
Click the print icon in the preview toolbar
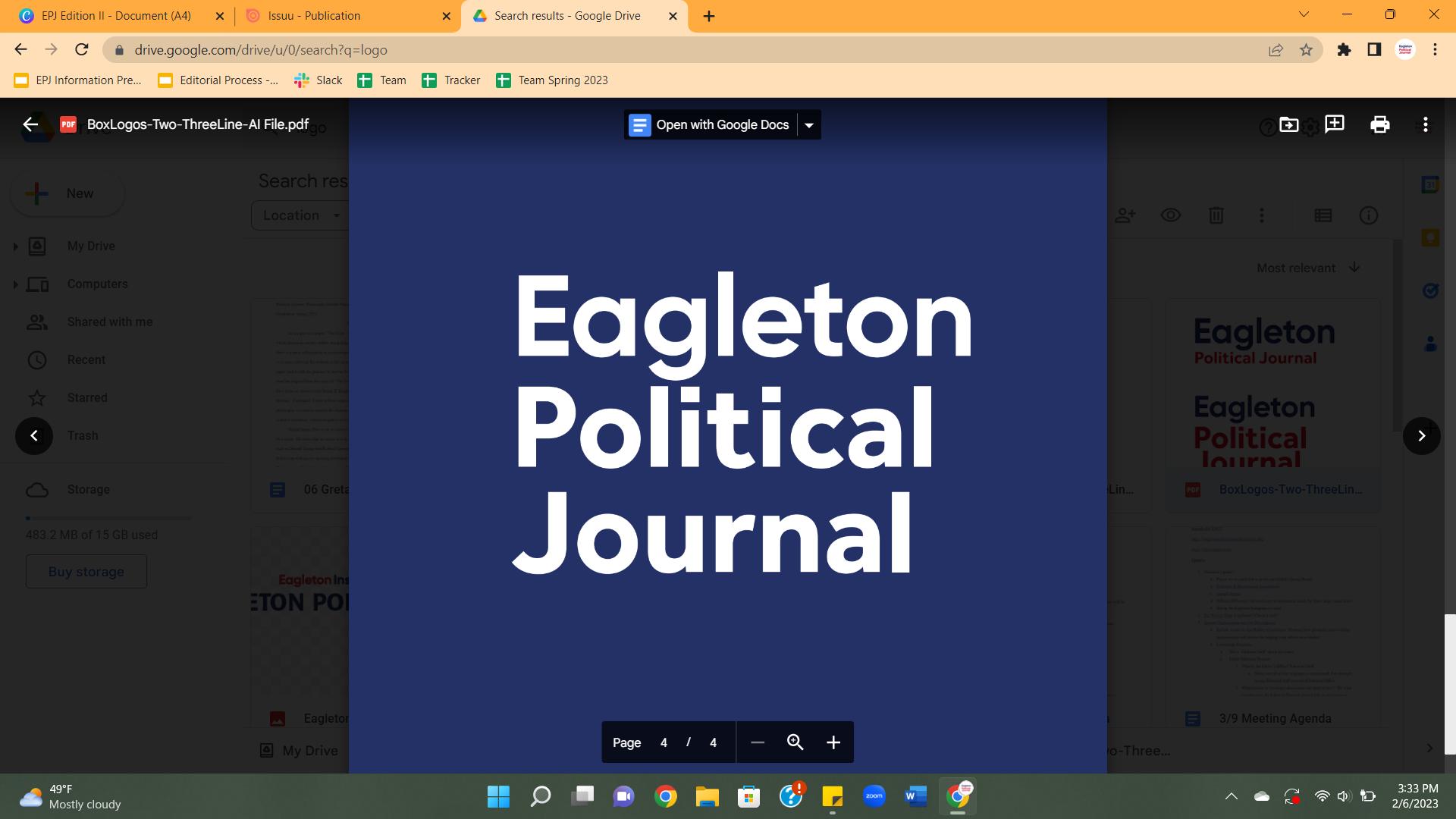pos(1379,124)
